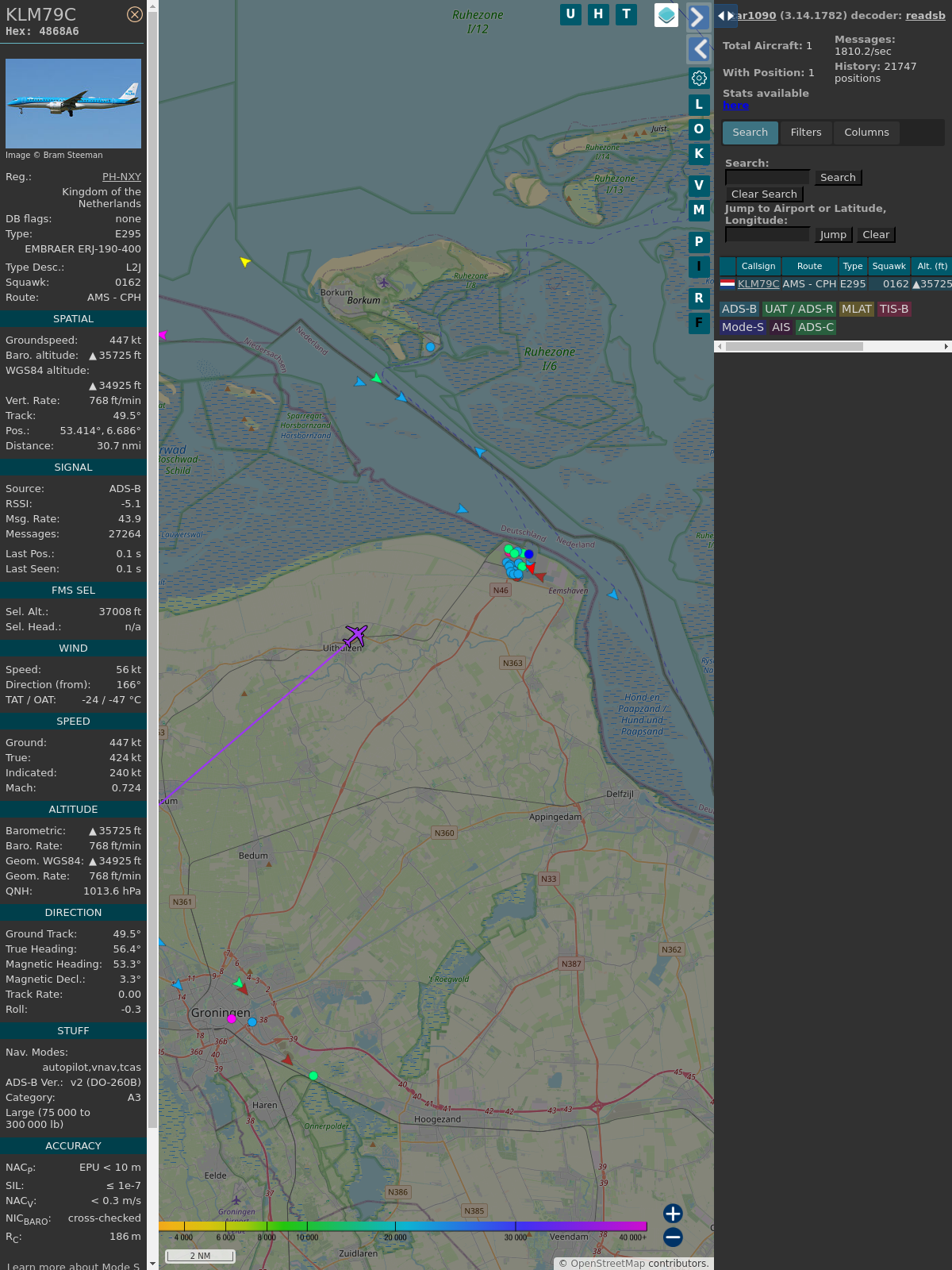The width and height of the screenshot is (952, 1270).
Task: Click the altitude color legend bar
Action: (x=403, y=1226)
